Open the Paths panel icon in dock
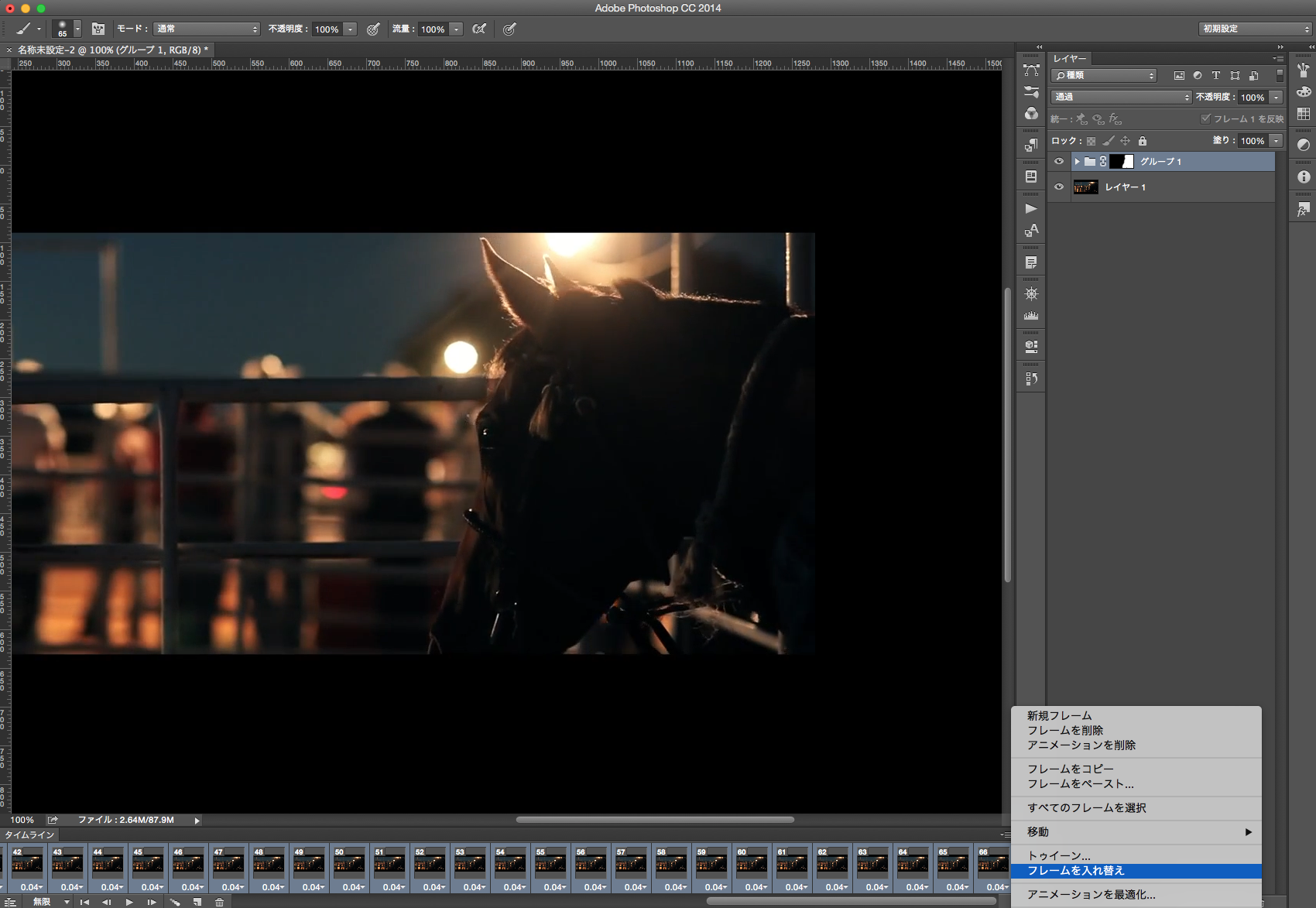This screenshot has height=908, width=1316. (x=1031, y=70)
